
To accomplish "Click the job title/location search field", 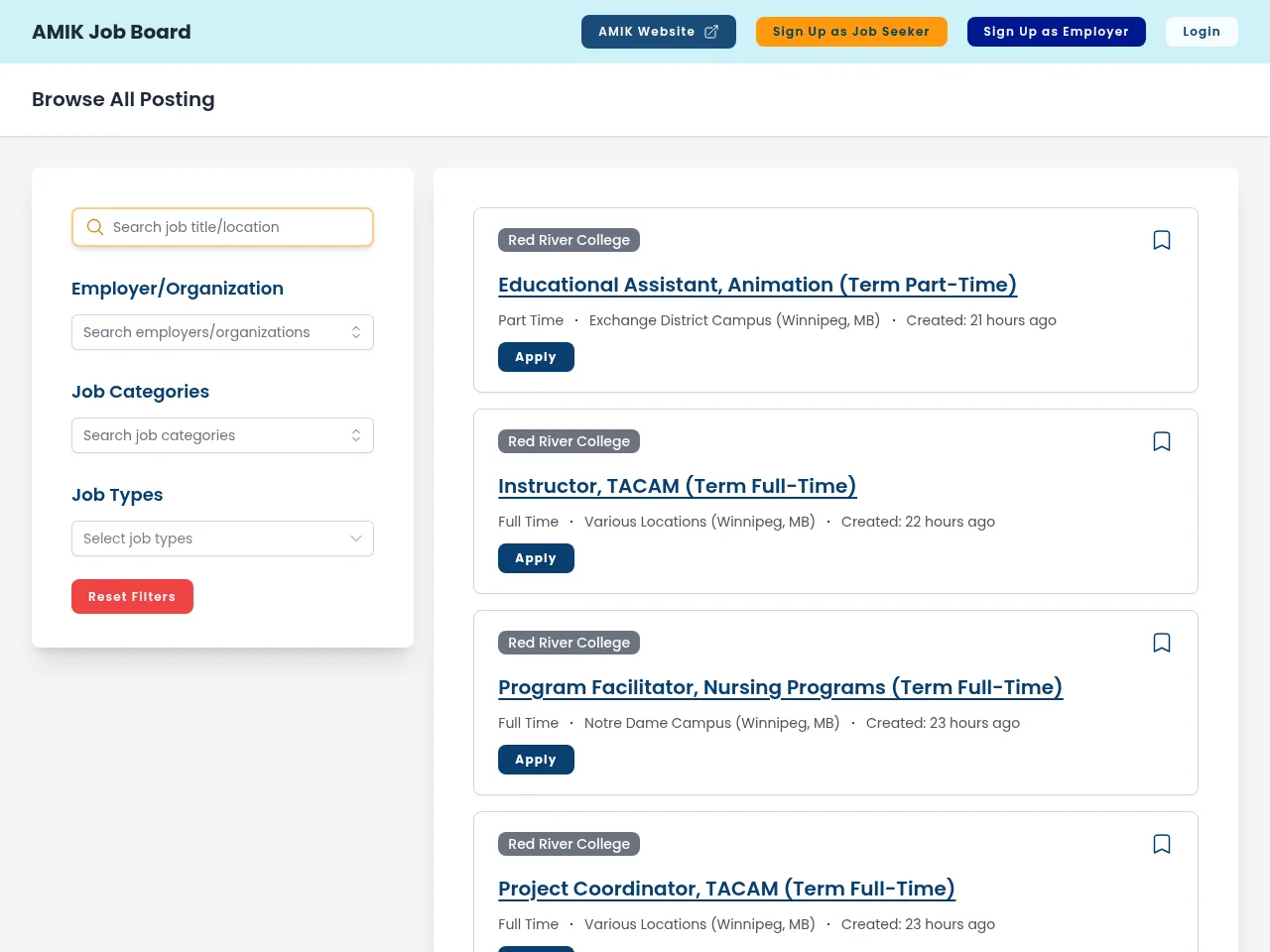I will 222,227.
